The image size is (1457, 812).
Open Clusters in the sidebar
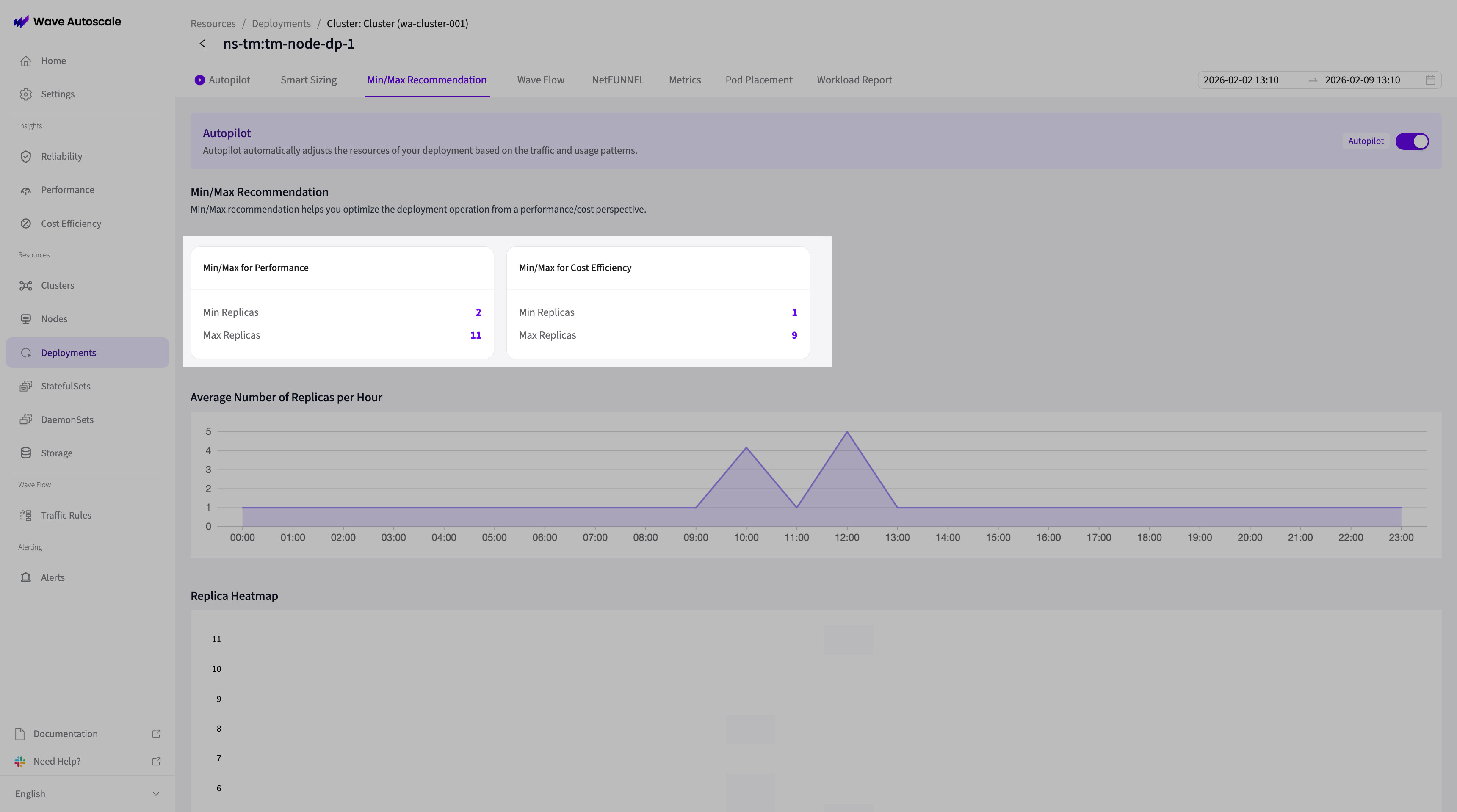[87, 286]
